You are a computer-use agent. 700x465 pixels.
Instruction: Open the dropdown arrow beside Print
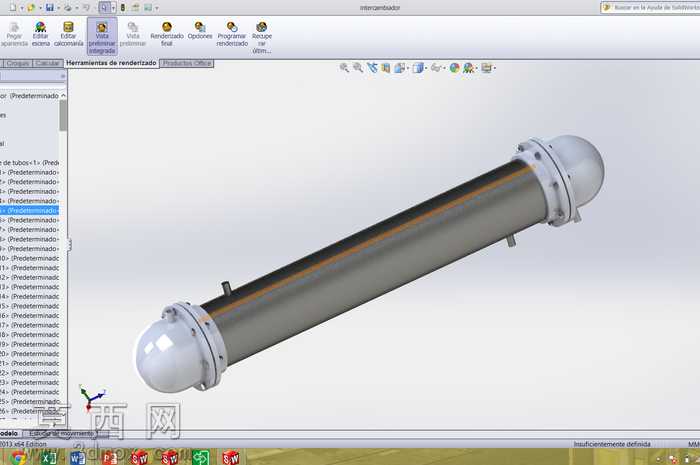[x=76, y=8]
